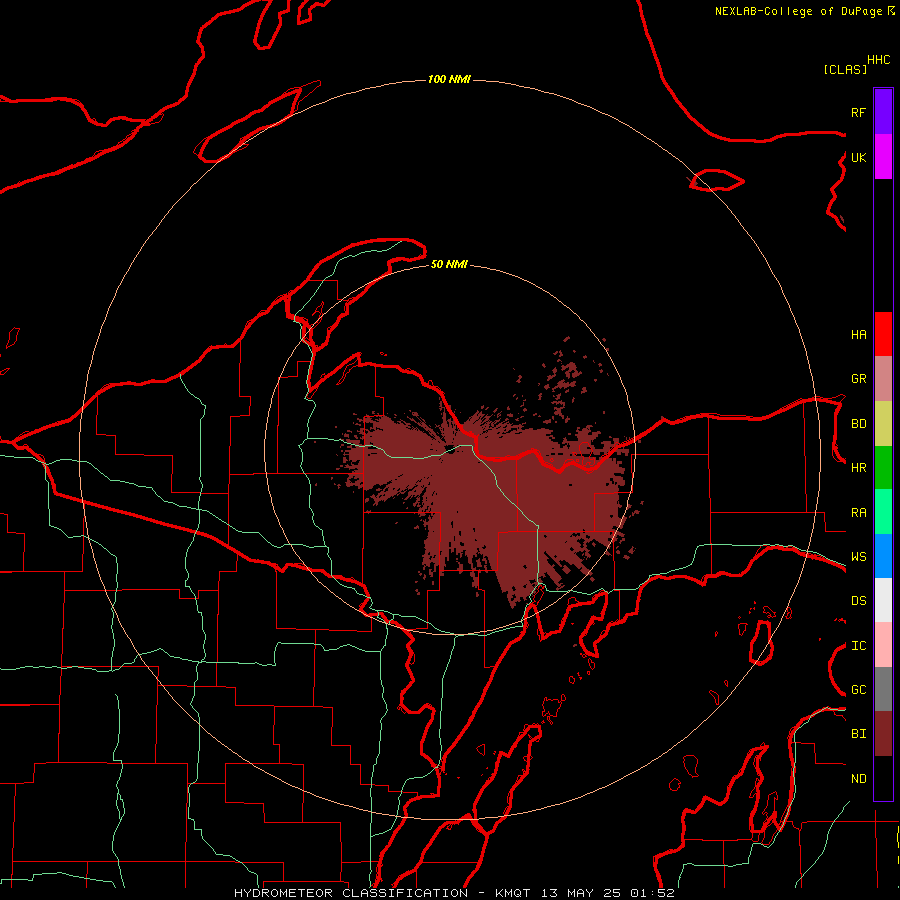
Task: Click the DS white legend swatch
Action: [x=883, y=600]
